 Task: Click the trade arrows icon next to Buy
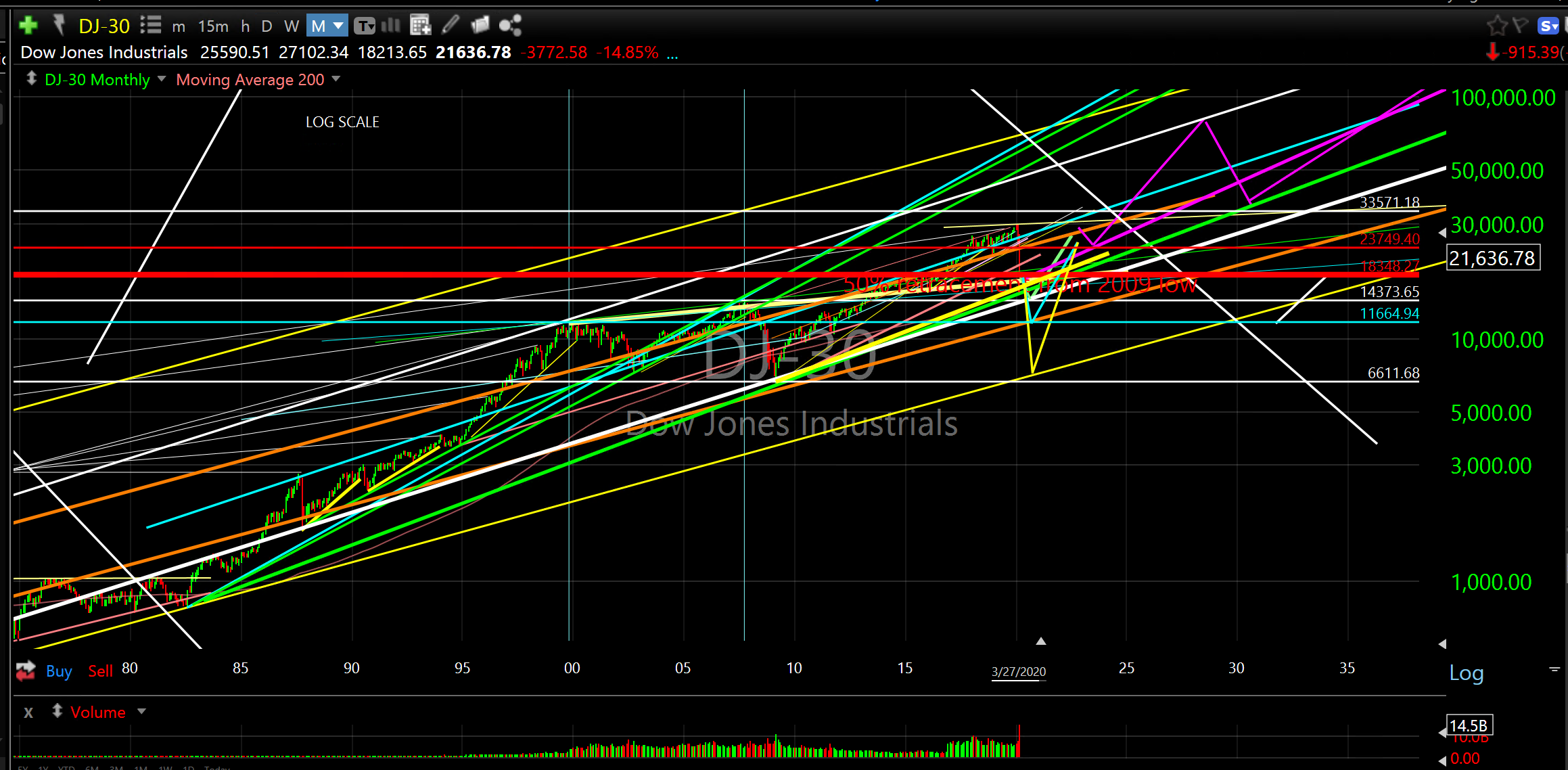(26, 671)
